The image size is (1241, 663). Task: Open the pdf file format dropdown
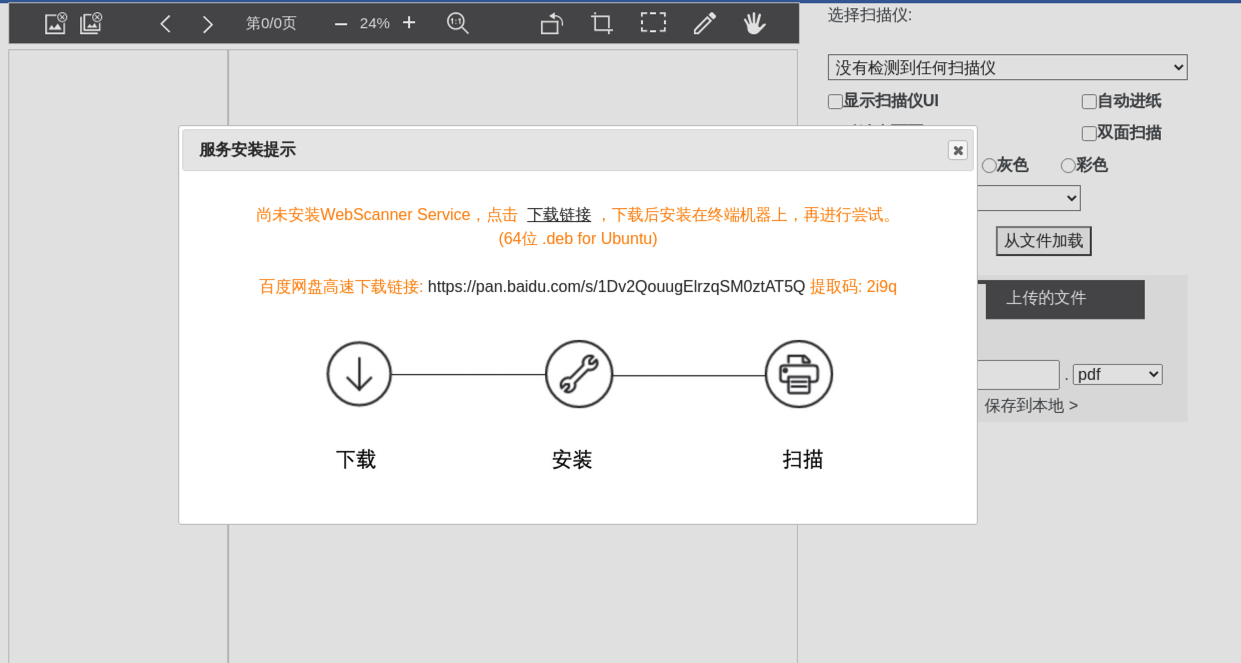[1117, 374]
